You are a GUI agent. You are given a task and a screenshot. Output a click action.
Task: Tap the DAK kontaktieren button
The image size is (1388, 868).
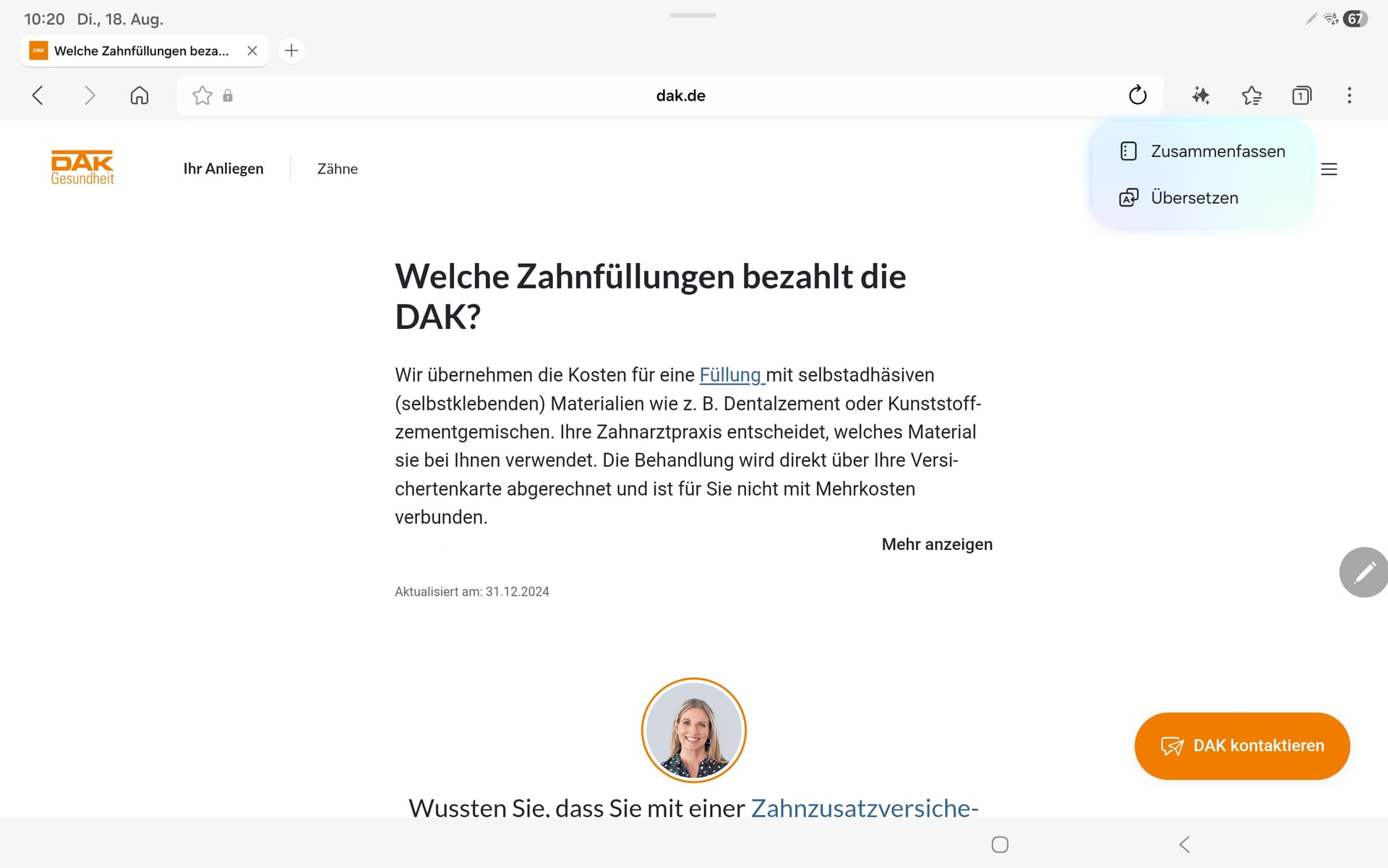point(1242,746)
